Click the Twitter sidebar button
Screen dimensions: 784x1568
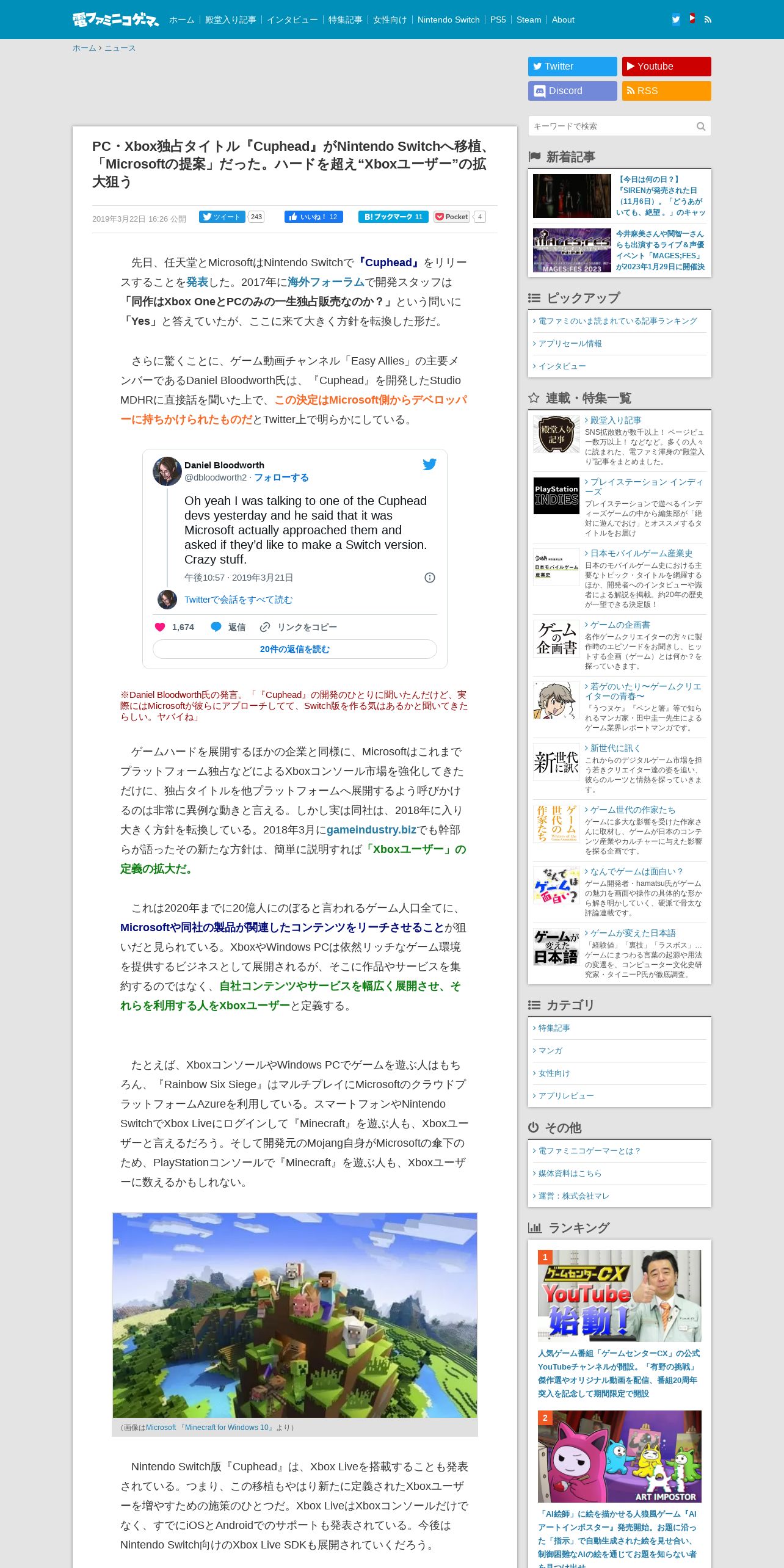coord(573,67)
